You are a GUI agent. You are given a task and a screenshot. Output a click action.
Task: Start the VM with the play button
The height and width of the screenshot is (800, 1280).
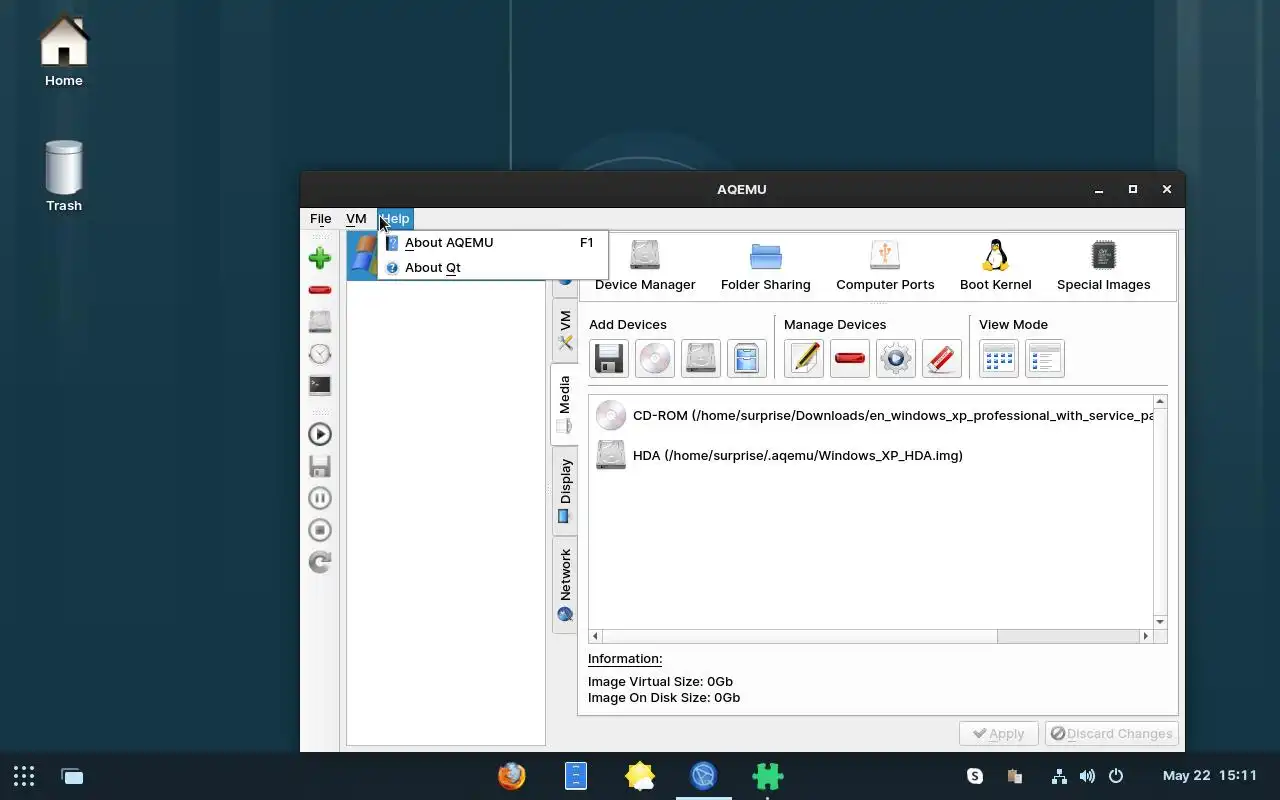(x=320, y=434)
